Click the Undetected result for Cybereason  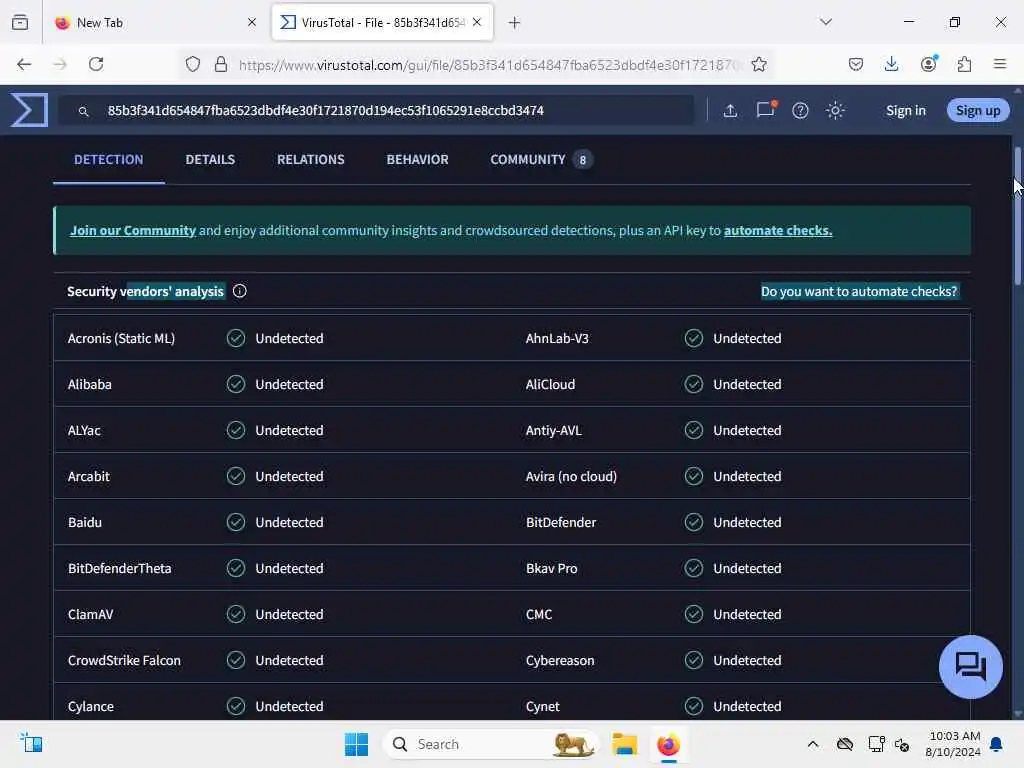click(x=747, y=660)
